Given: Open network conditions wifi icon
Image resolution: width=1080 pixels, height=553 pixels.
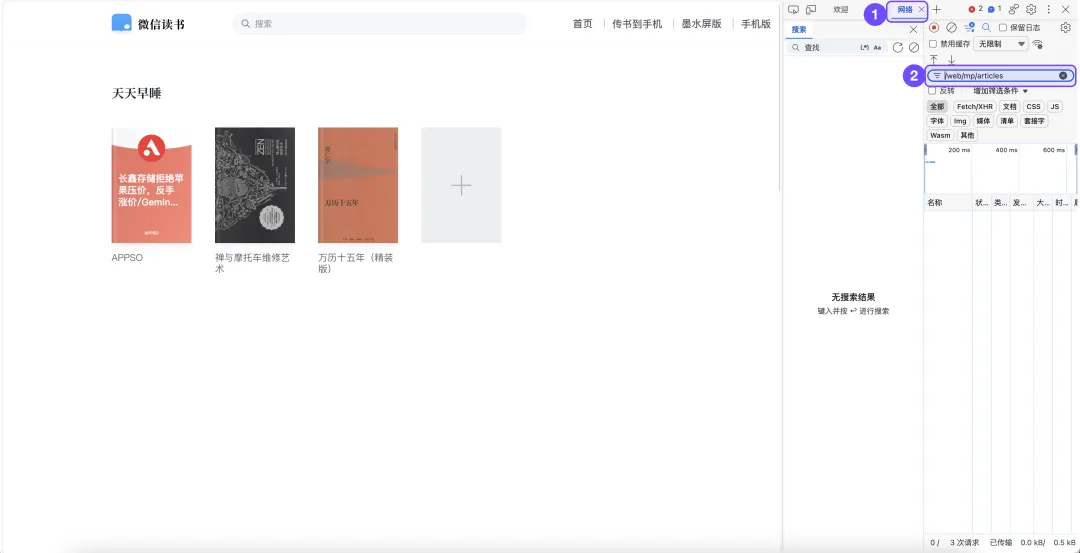Looking at the screenshot, I should (1038, 44).
